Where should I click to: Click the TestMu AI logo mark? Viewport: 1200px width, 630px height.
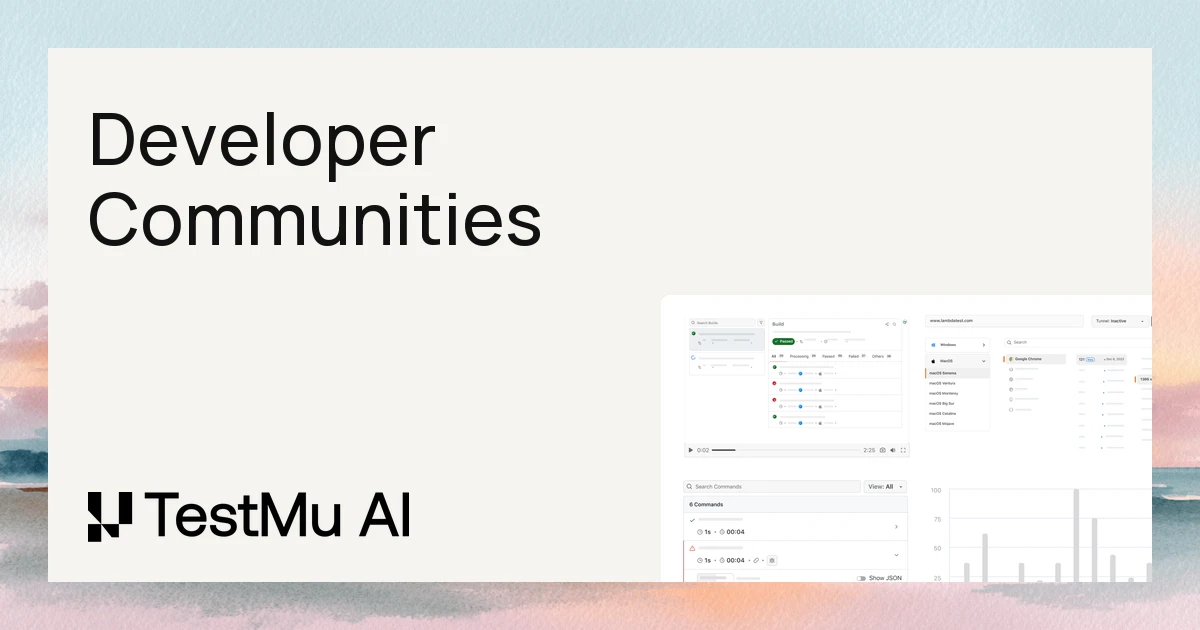109,516
